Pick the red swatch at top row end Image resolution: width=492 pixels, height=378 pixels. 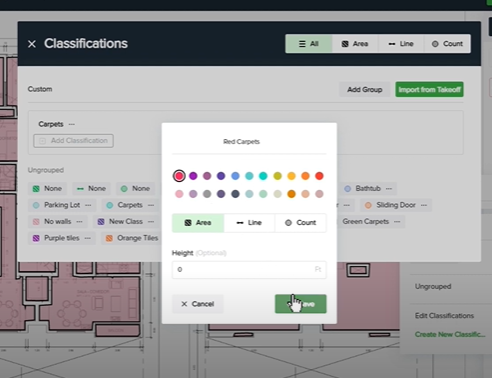pos(319,176)
